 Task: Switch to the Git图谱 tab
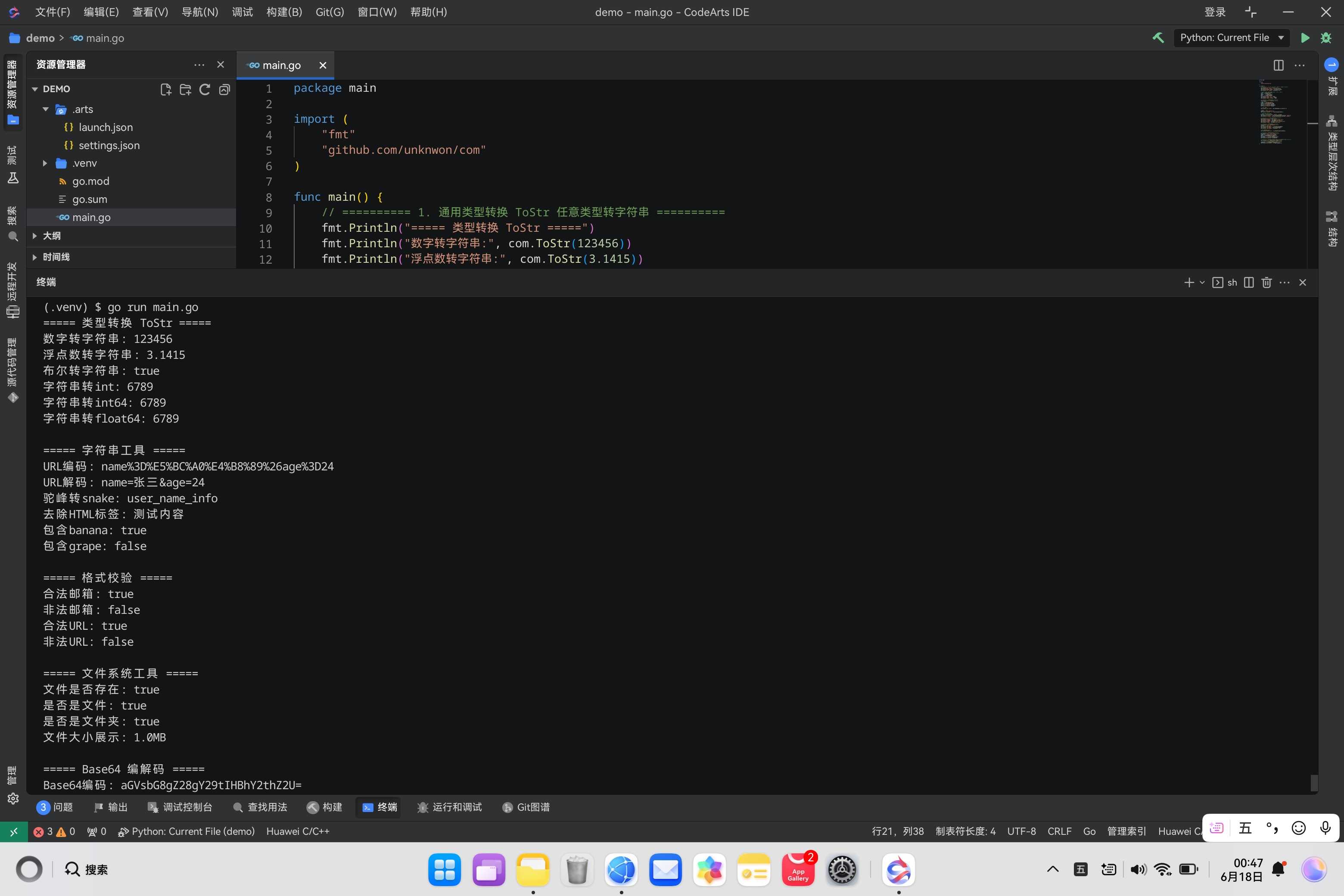pos(526,807)
